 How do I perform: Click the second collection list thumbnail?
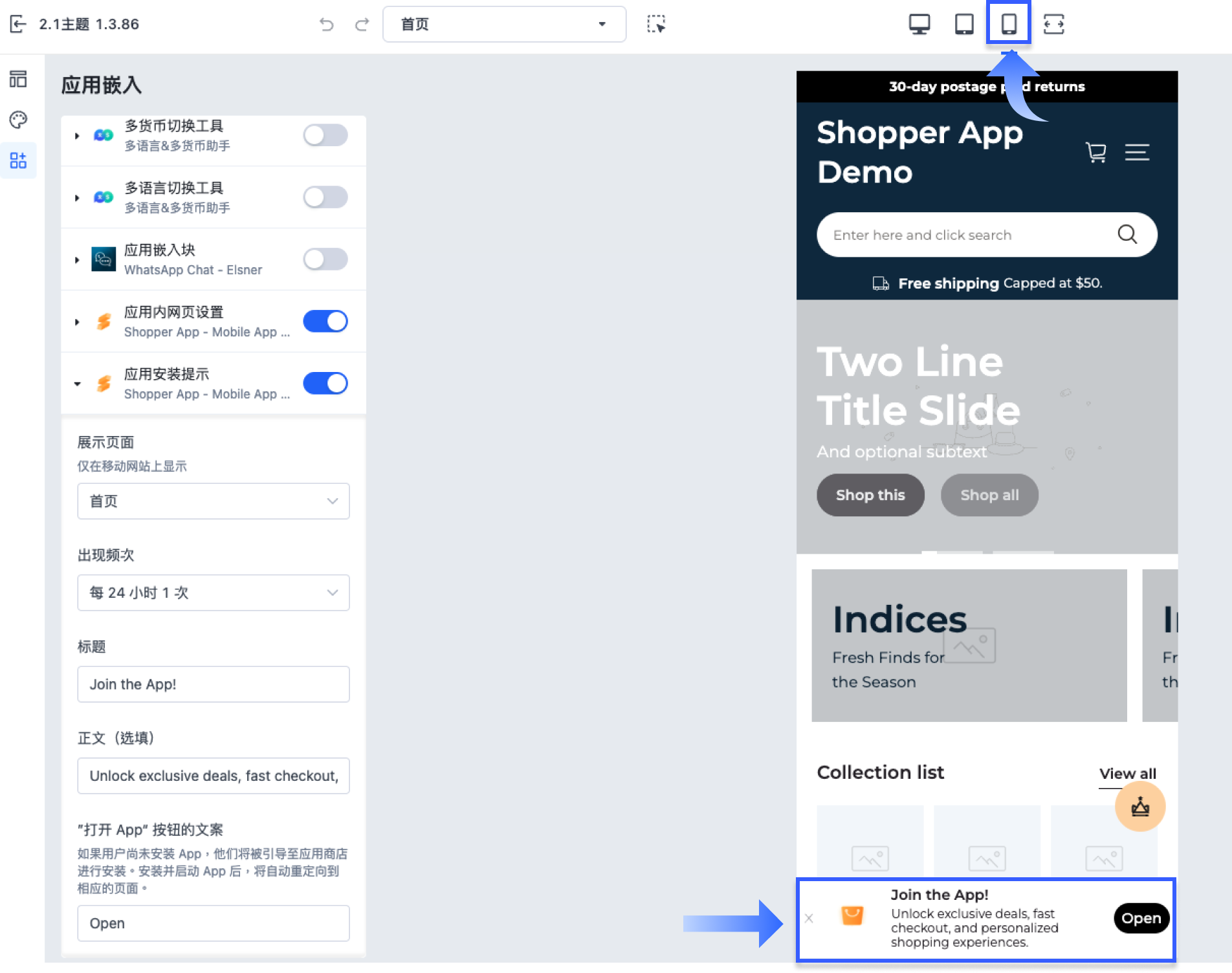[x=987, y=841]
